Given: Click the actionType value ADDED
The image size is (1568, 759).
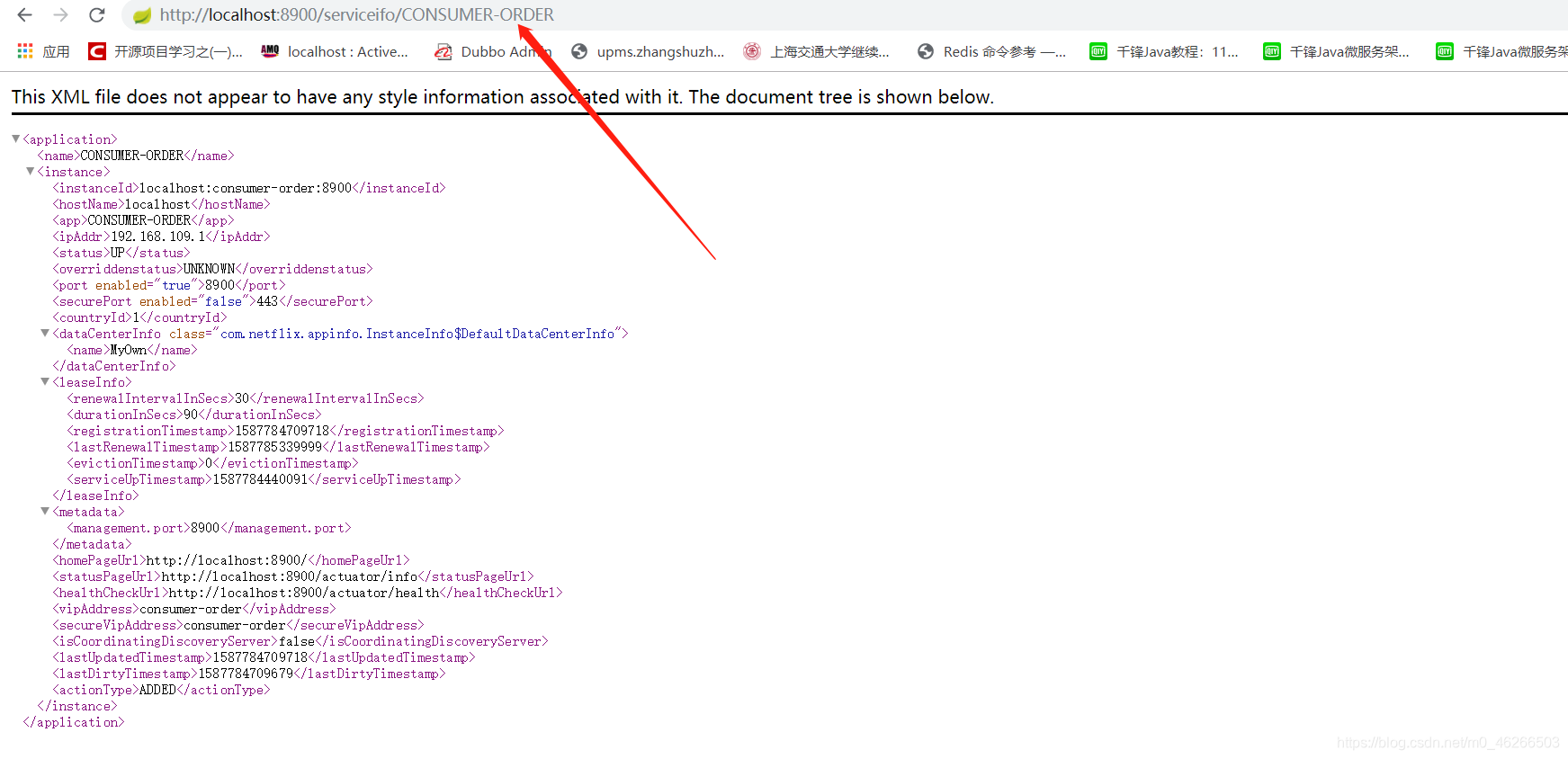Looking at the screenshot, I should click(157, 690).
